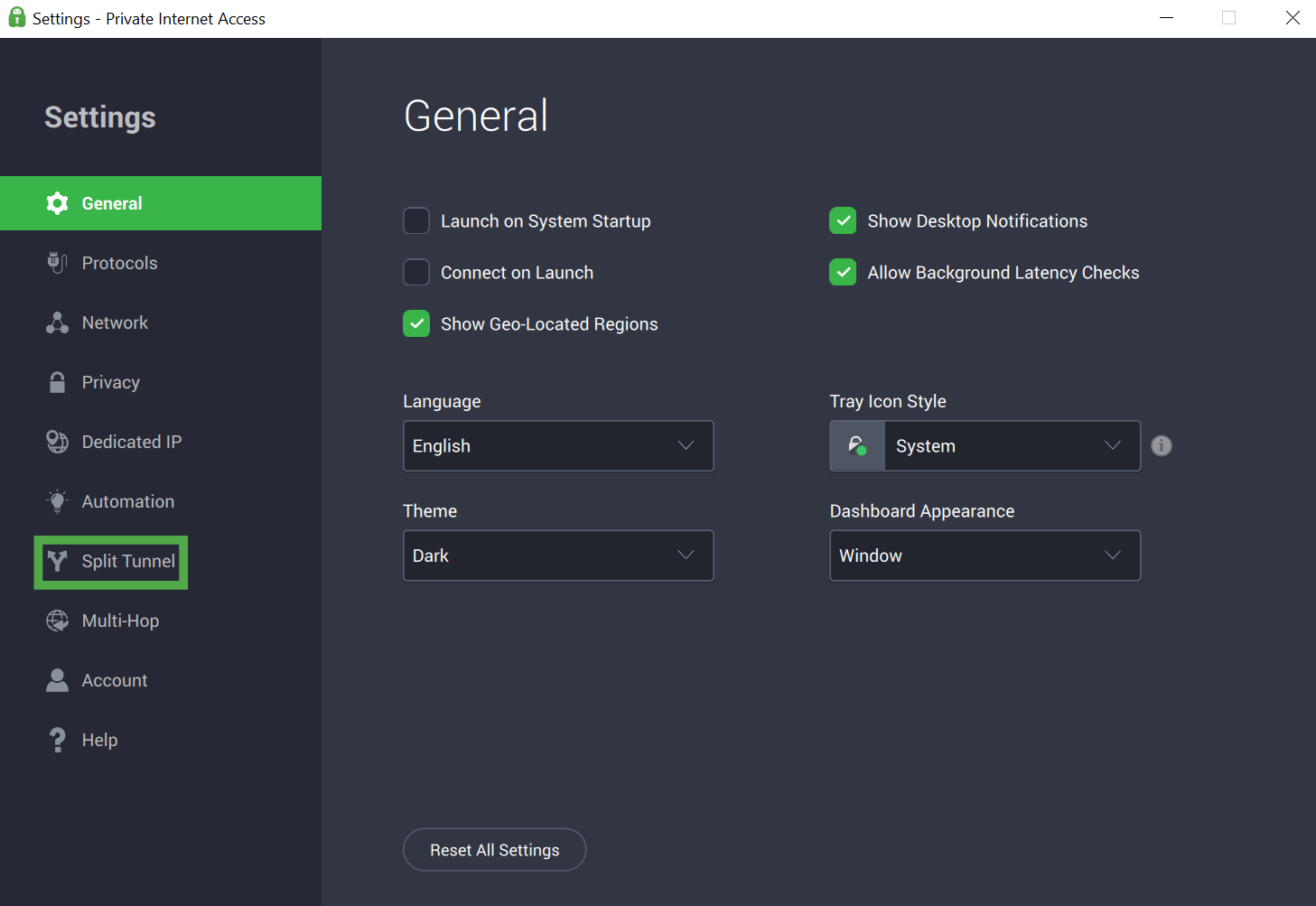Click the Network nodes icon
The height and width of the screenshot is (906, 1316).
57,322
